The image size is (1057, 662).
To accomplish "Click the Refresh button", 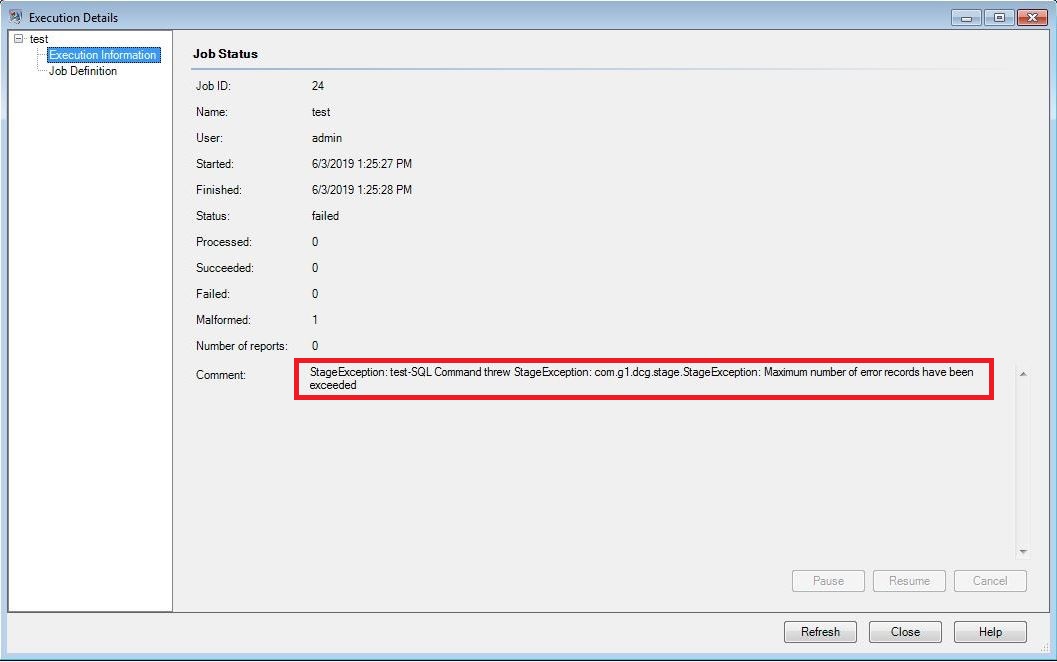I will 820,632.
